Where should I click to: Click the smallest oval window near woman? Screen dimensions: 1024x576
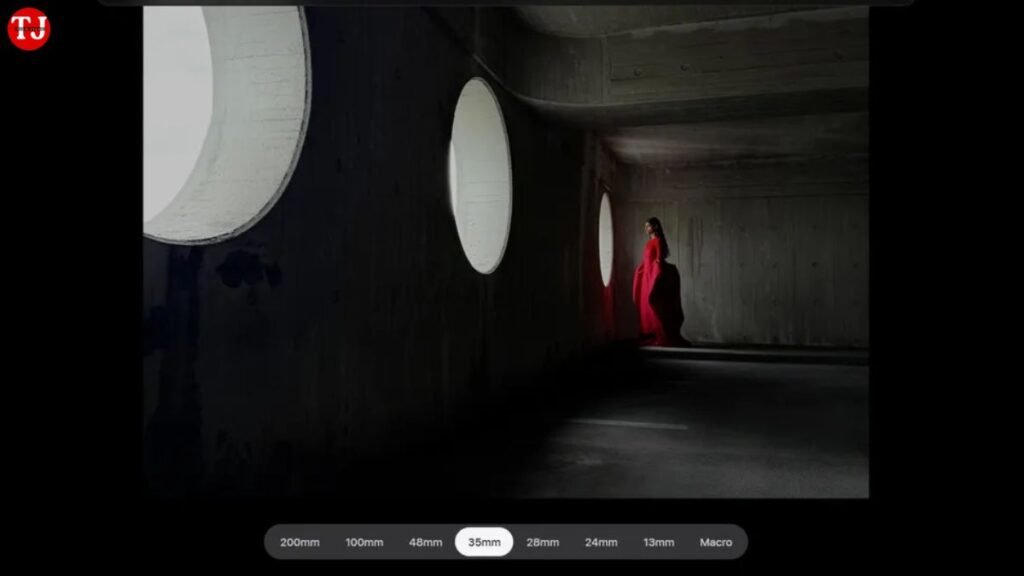click(x=606, y=238)
